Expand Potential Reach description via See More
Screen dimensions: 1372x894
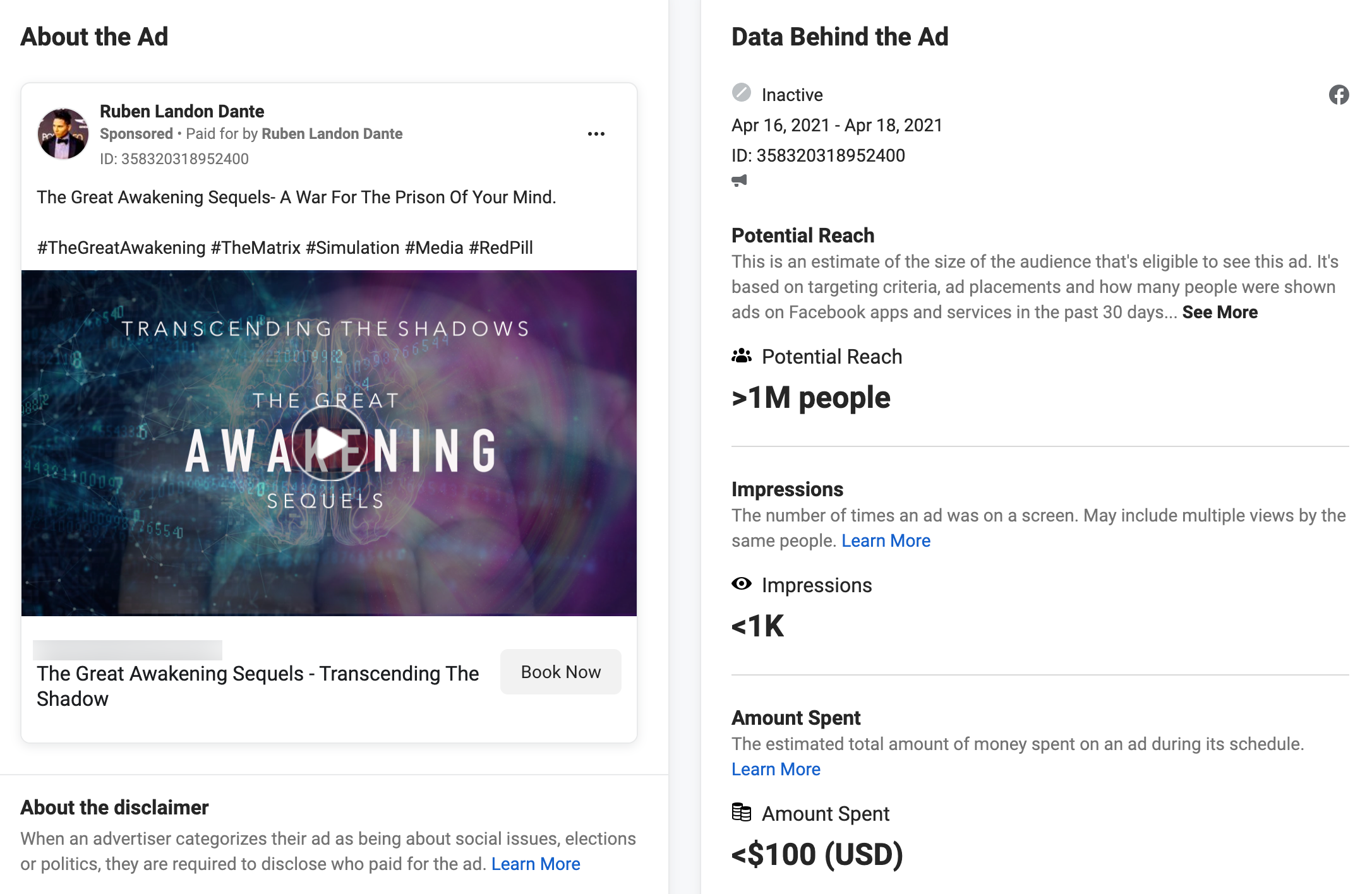coord(1219,311)
